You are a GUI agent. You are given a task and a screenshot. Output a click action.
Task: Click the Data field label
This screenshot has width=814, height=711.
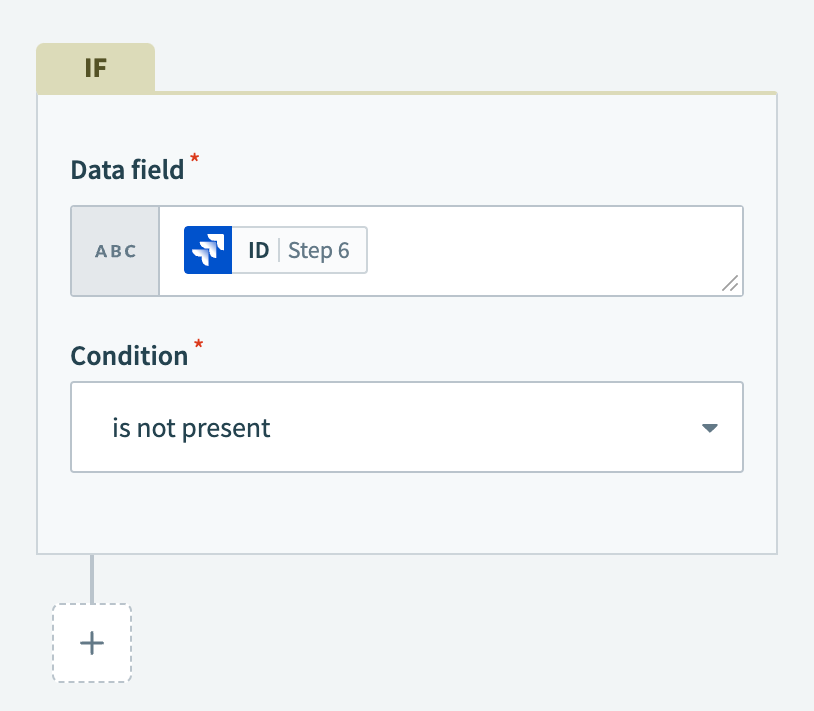126,169
